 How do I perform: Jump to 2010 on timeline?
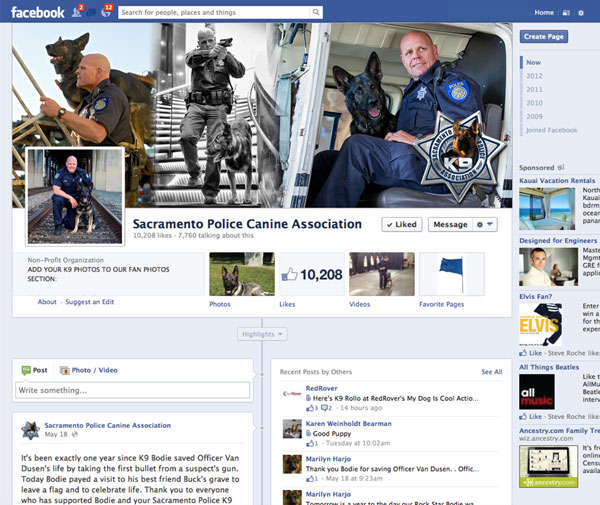(x=534, y=103)
